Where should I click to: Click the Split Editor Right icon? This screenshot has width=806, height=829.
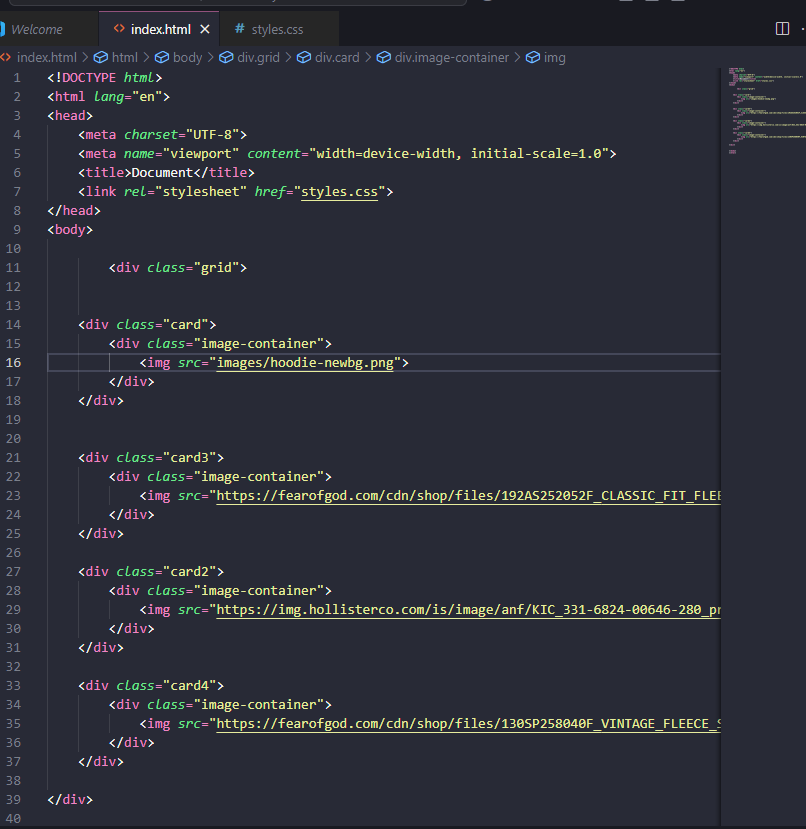[x=782, y=29]
